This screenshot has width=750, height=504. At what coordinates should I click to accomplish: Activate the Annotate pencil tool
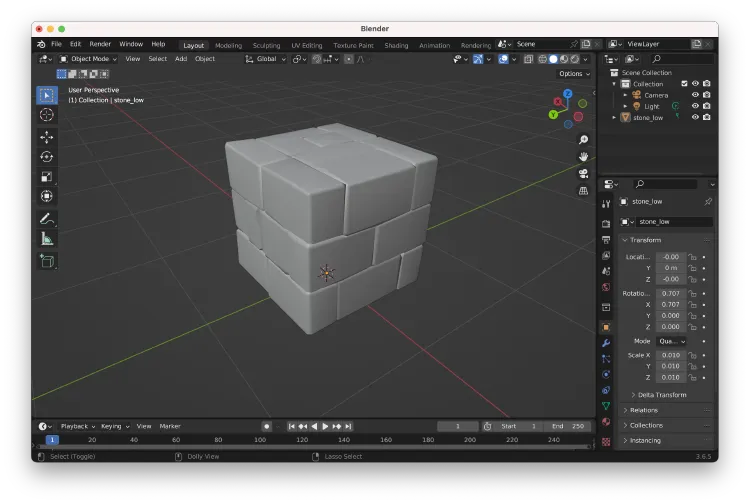click(46, 219)
